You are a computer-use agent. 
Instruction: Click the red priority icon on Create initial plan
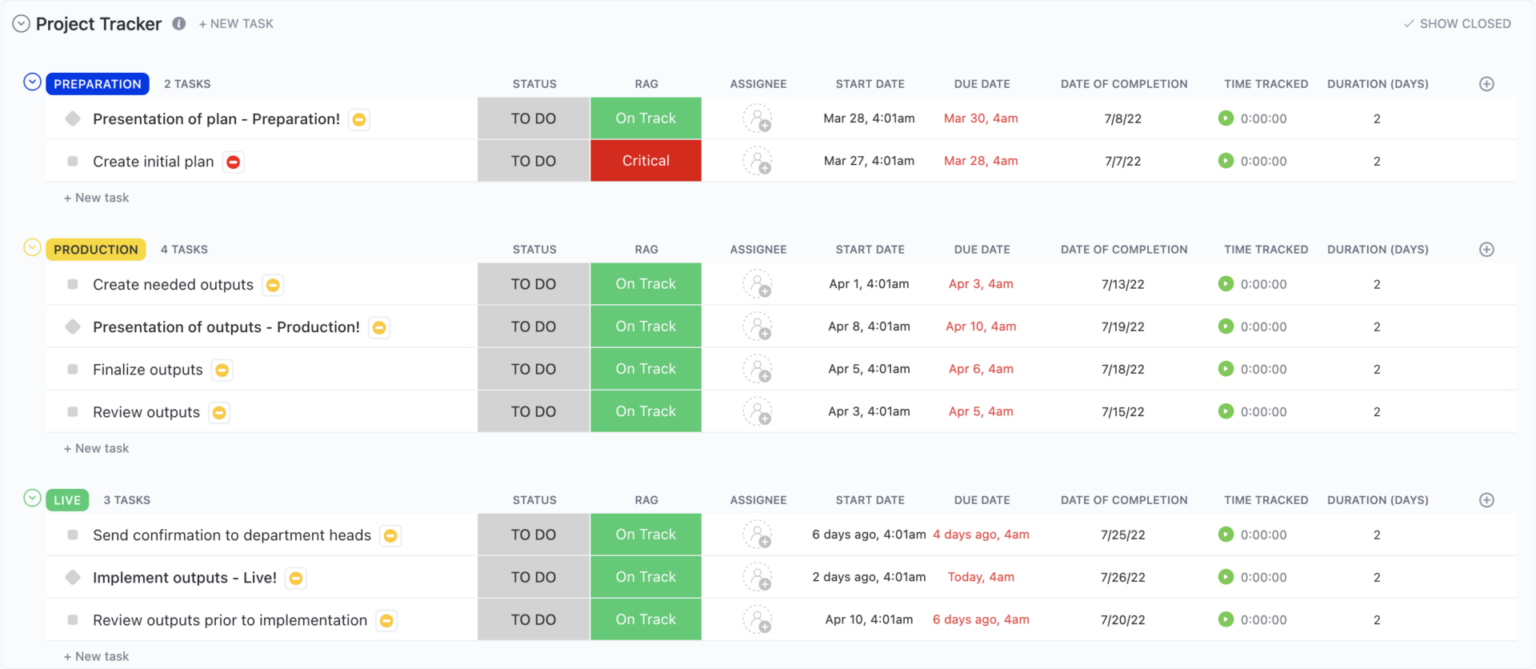coord(231,160)
